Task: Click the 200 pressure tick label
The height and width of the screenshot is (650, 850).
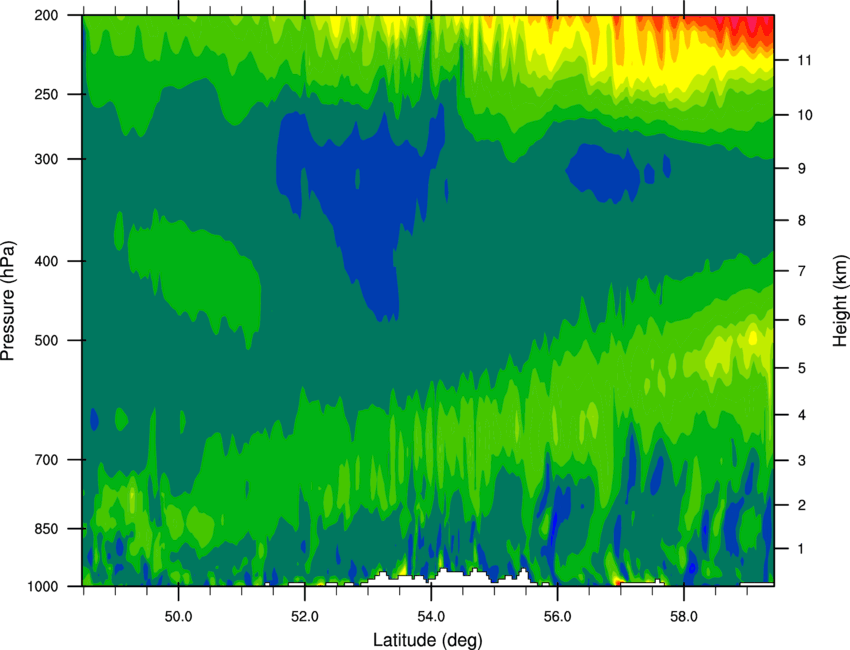Action: pos(47,15)
